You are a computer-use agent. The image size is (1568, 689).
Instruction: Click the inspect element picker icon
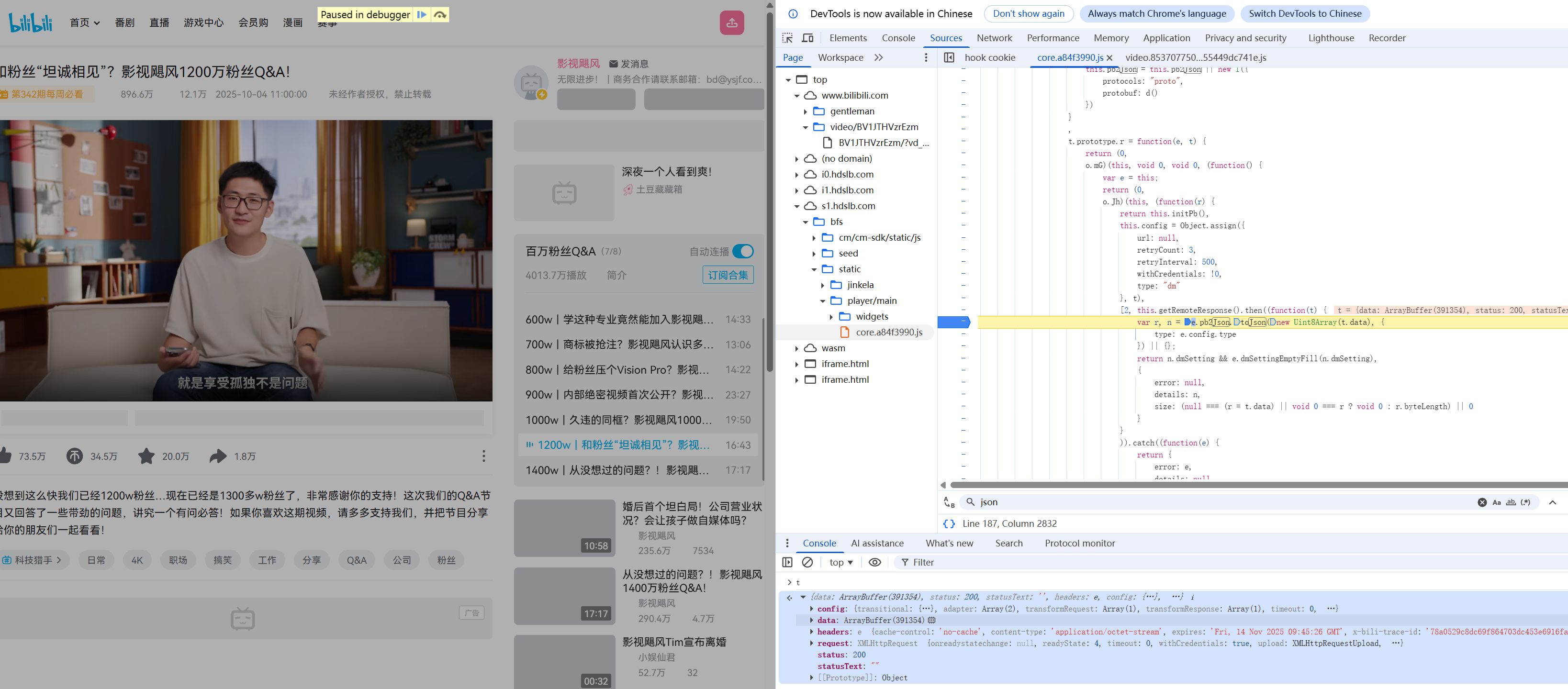pos(787,38)
